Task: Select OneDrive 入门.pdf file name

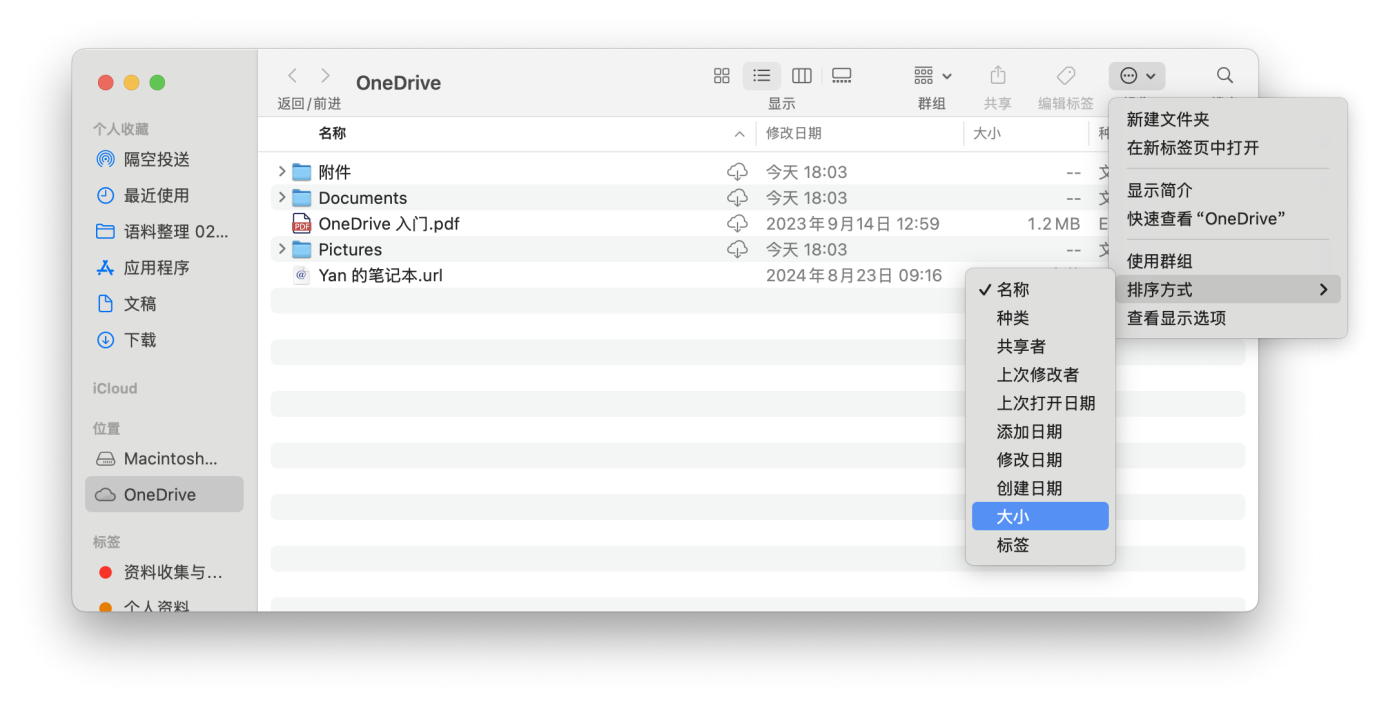Action: [x=389, y=224]
